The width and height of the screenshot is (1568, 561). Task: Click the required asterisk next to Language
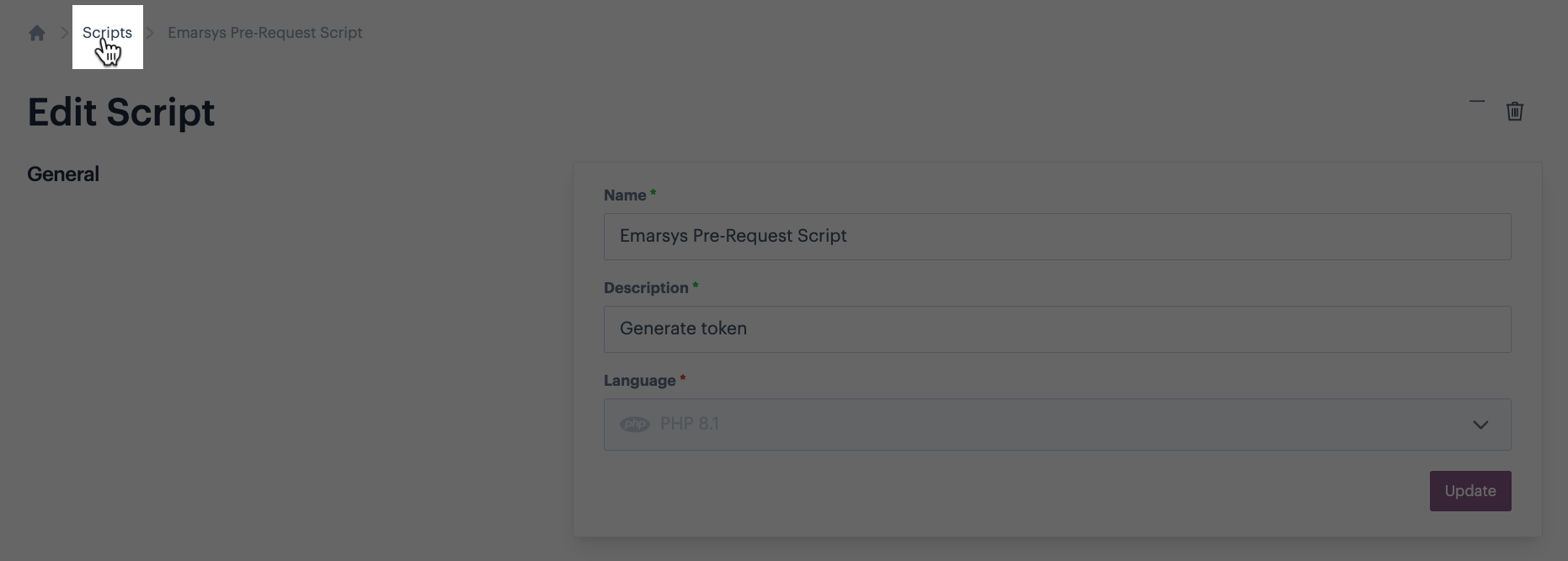[x=683, y=379]
